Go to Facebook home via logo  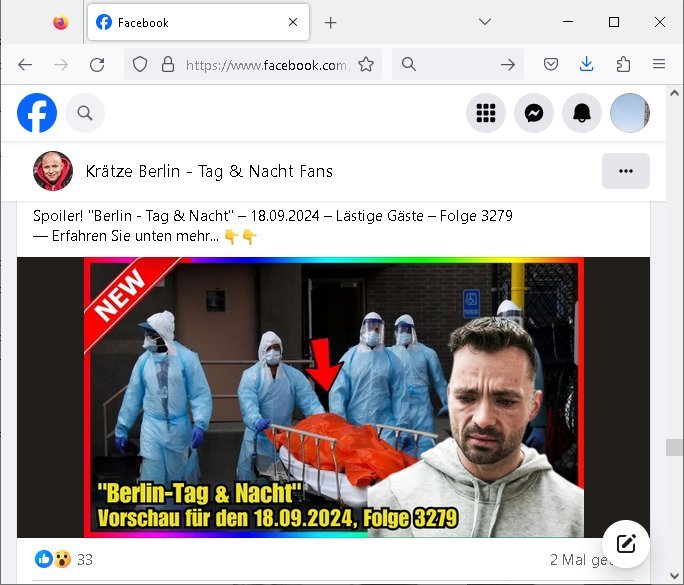tap(37, 113)
